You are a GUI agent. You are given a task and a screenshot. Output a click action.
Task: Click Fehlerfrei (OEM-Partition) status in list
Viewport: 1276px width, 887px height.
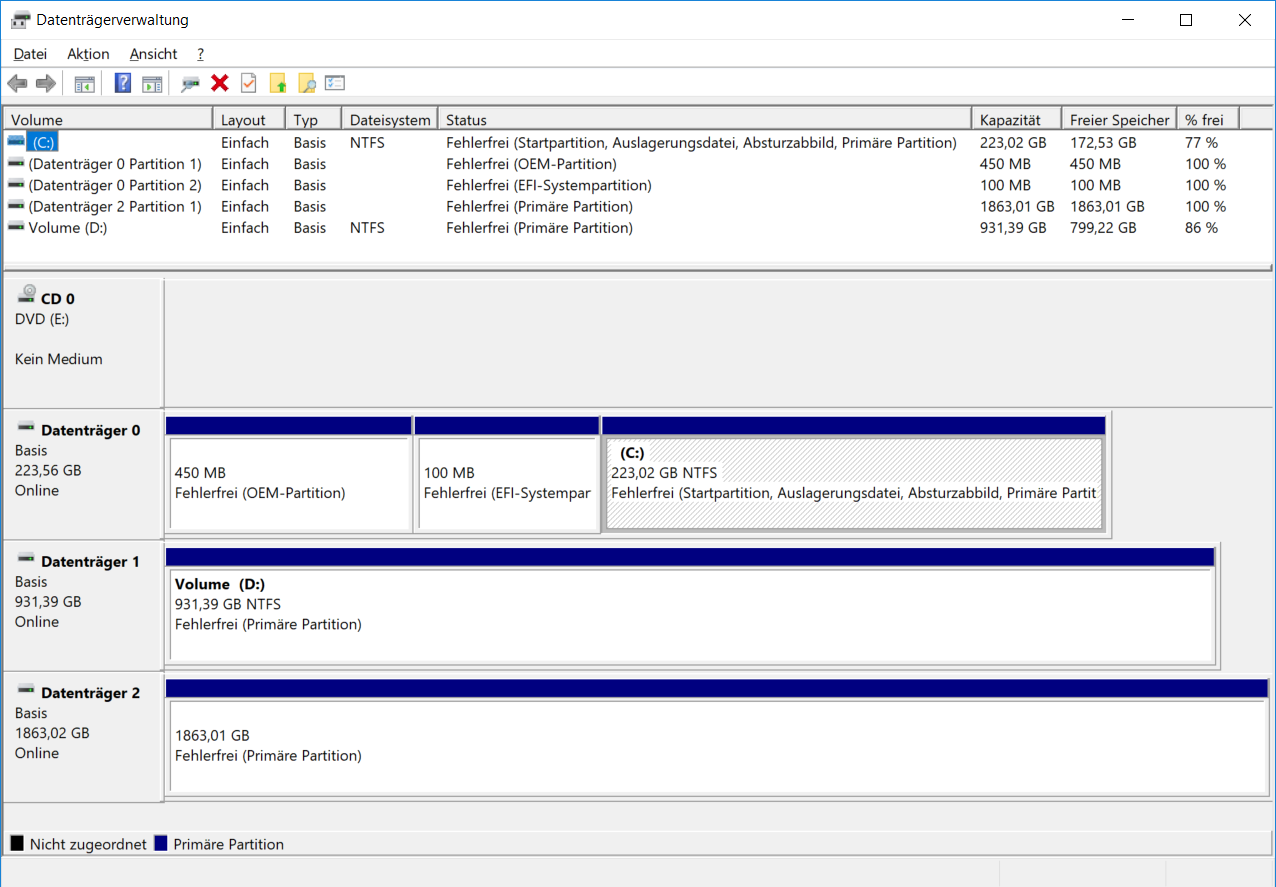tap(532, 164)
